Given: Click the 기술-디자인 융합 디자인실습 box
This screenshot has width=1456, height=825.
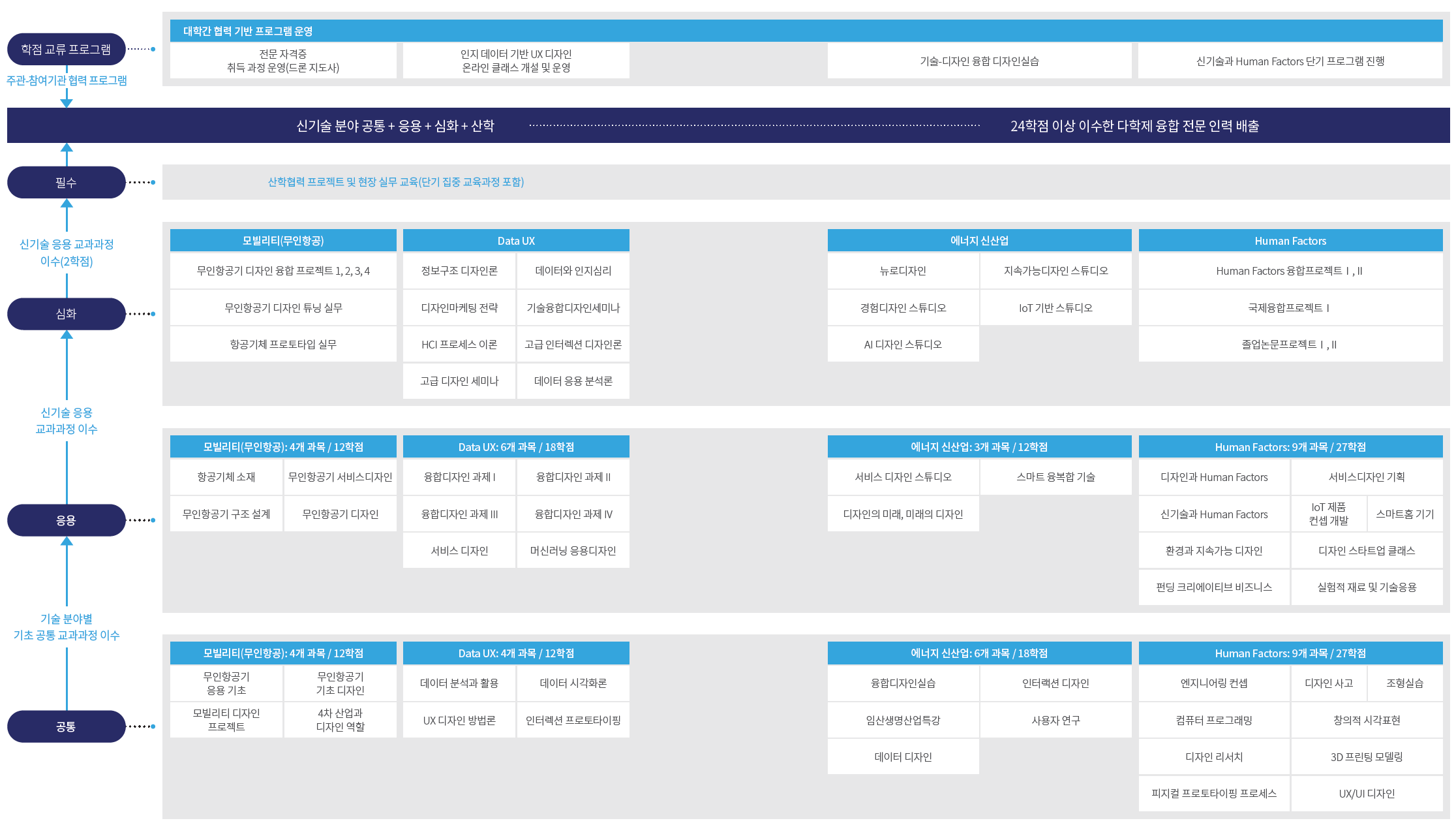Looking at the screenshot, I should [978, 61].
